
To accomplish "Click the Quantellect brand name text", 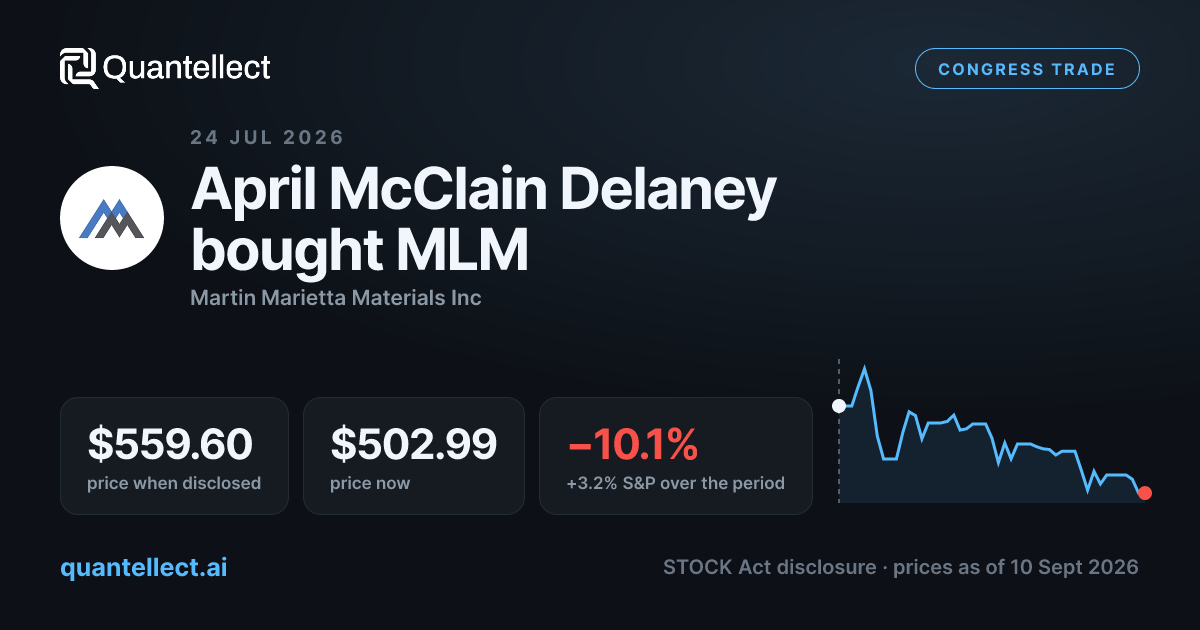I will click(187, 68).
